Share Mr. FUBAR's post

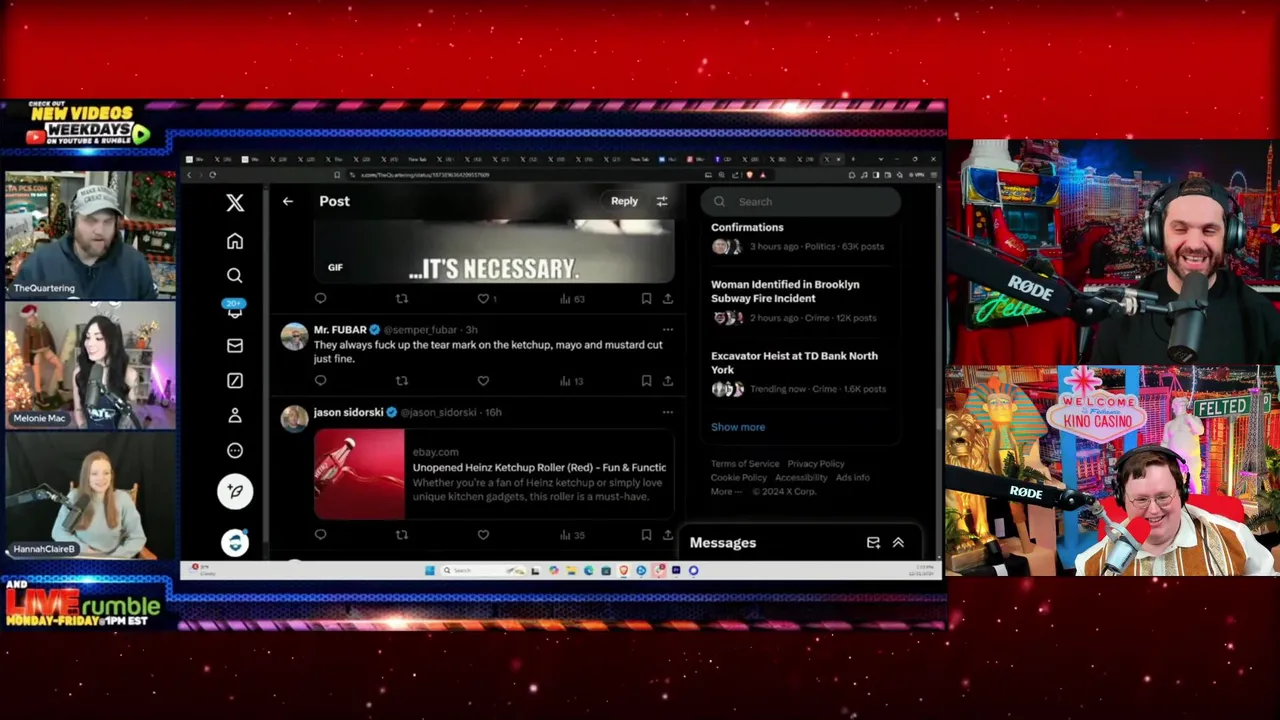(x=668, y=380)
